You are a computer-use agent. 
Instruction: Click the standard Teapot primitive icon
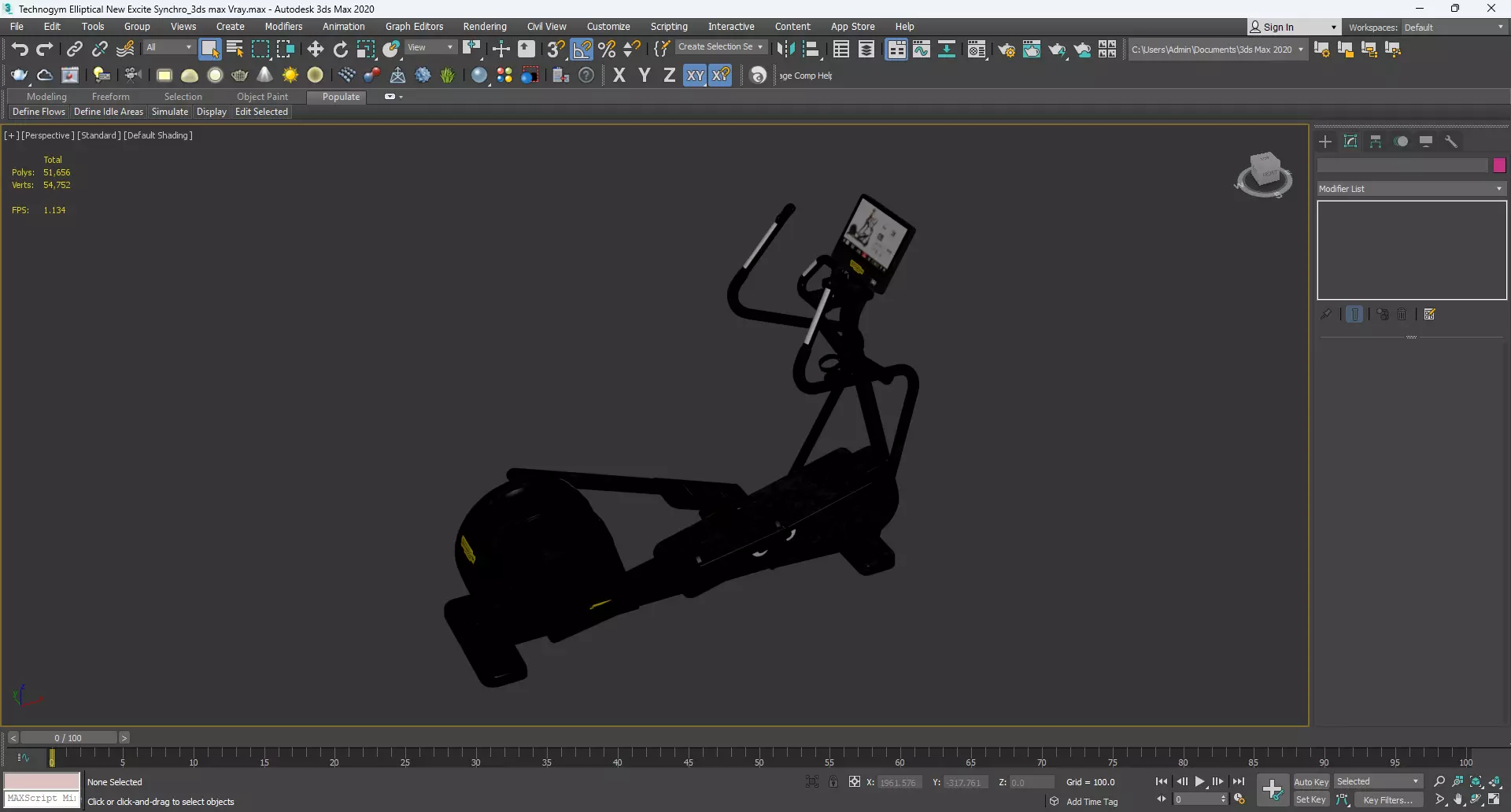[240, 75]
